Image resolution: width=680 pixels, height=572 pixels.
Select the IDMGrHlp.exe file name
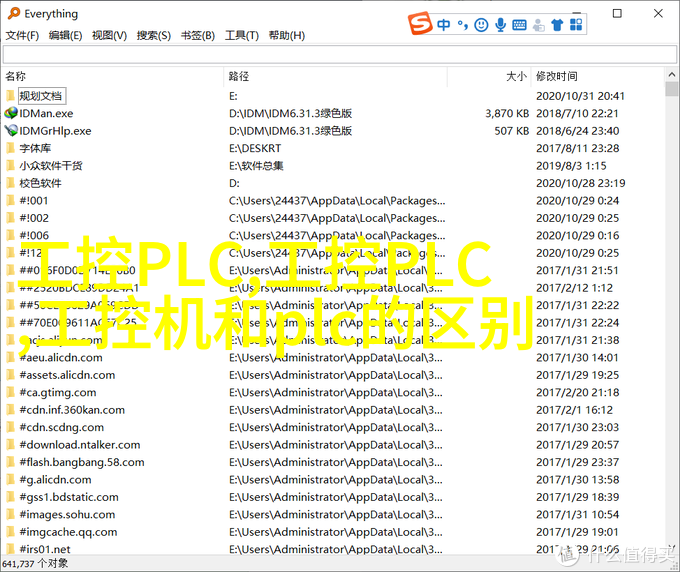tap(55, 131)
